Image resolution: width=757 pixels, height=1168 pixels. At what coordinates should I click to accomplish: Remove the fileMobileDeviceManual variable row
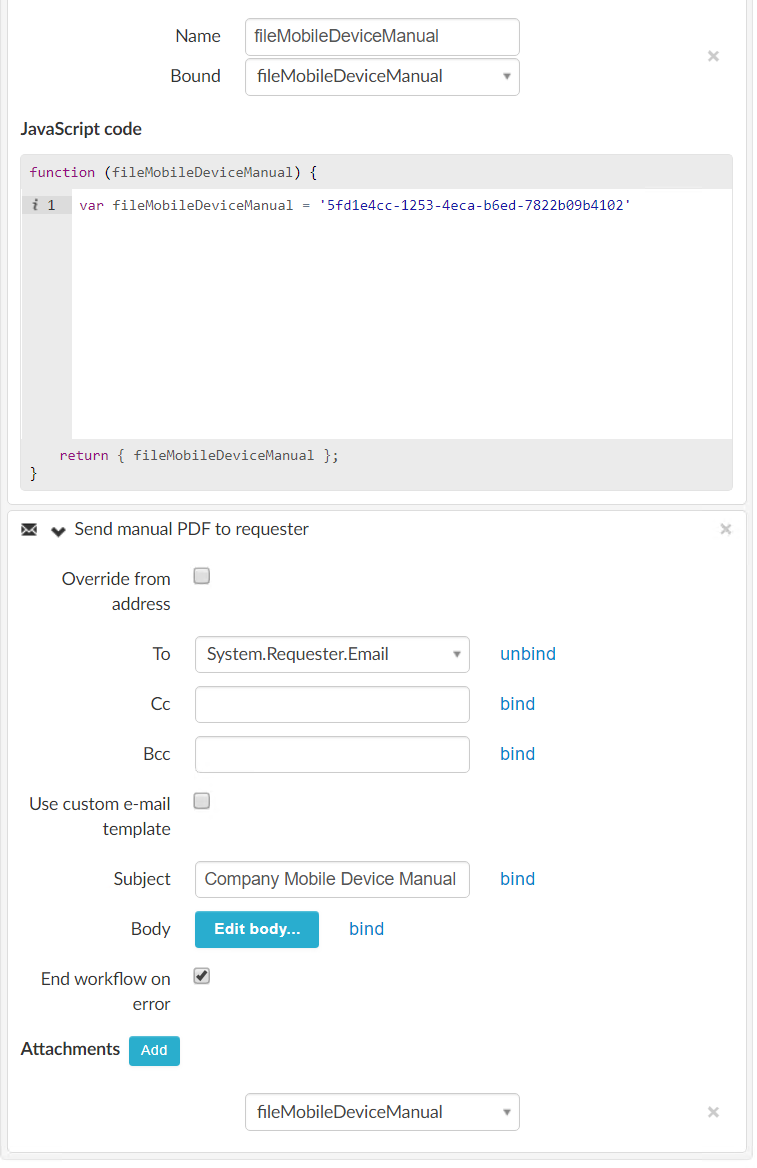713,56
